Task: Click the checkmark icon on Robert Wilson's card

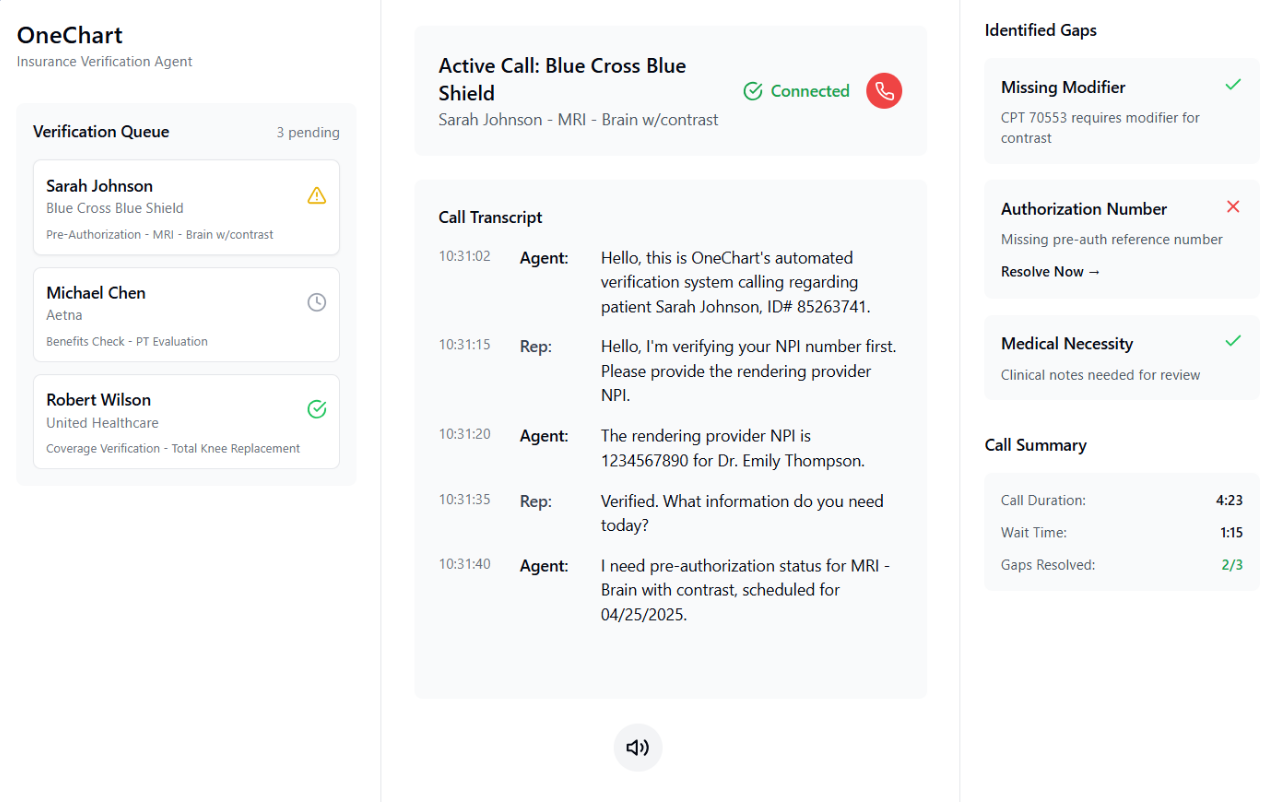Action: point(317,409)
